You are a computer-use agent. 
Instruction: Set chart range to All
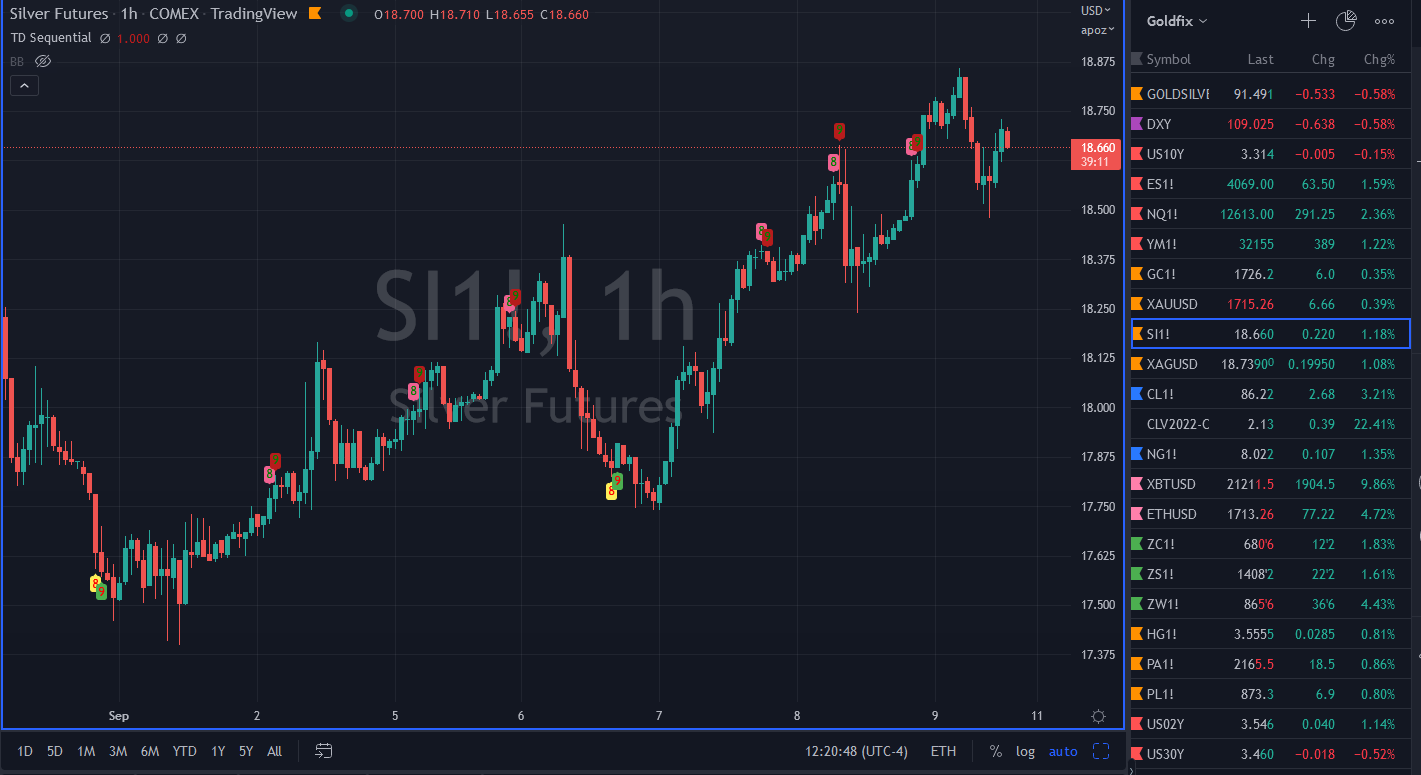pos(275,751)
